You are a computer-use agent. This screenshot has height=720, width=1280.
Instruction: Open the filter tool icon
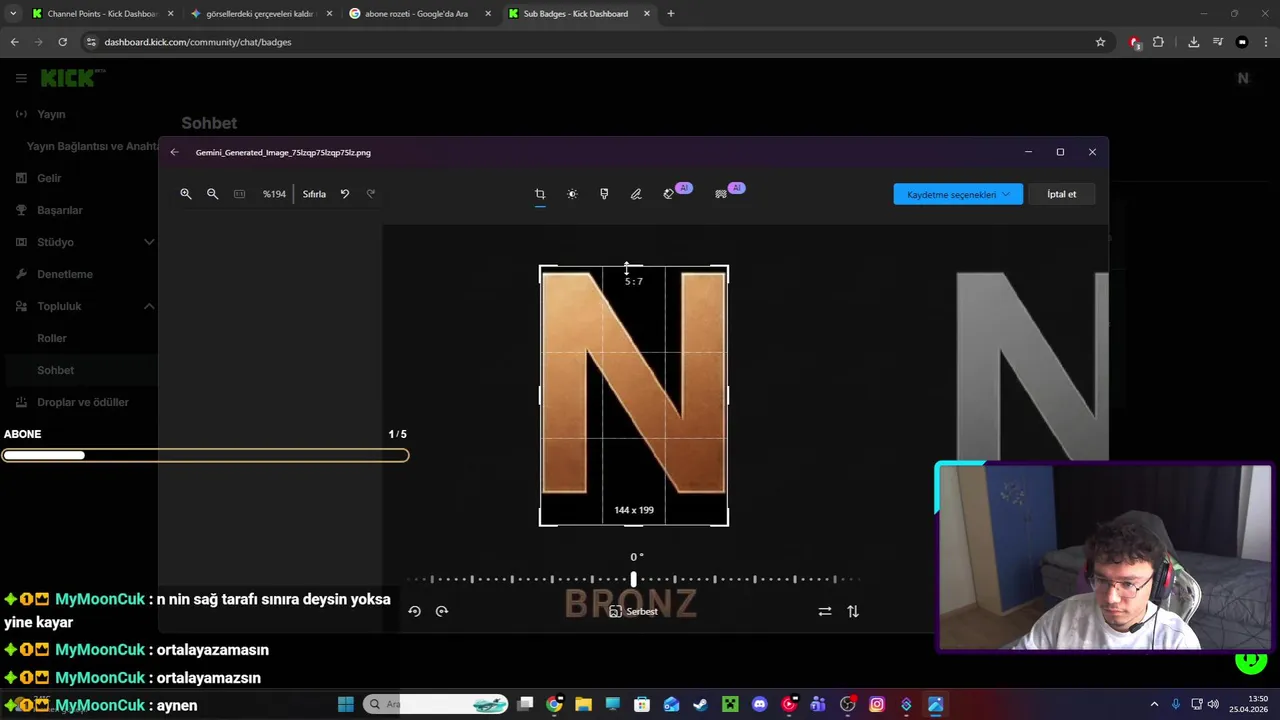[604, 194]
